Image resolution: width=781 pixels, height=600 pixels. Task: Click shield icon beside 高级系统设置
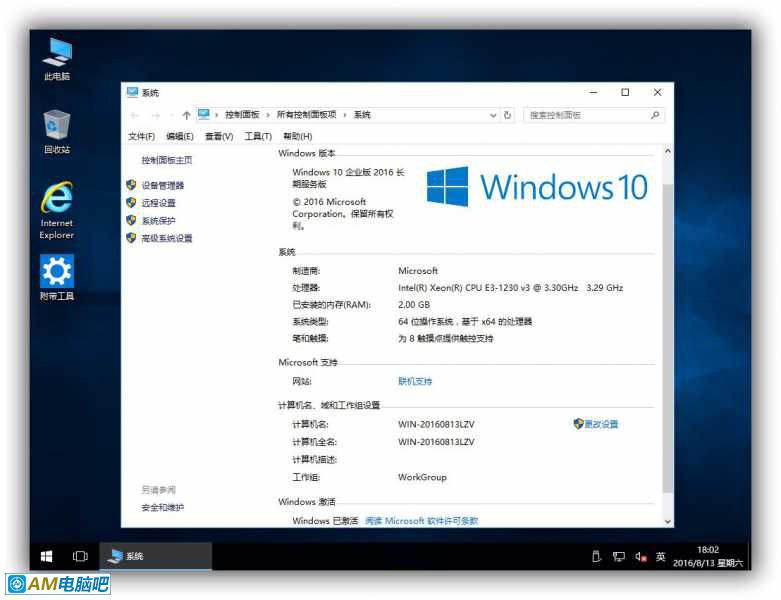pyautogui.click(x=131, y=238)
